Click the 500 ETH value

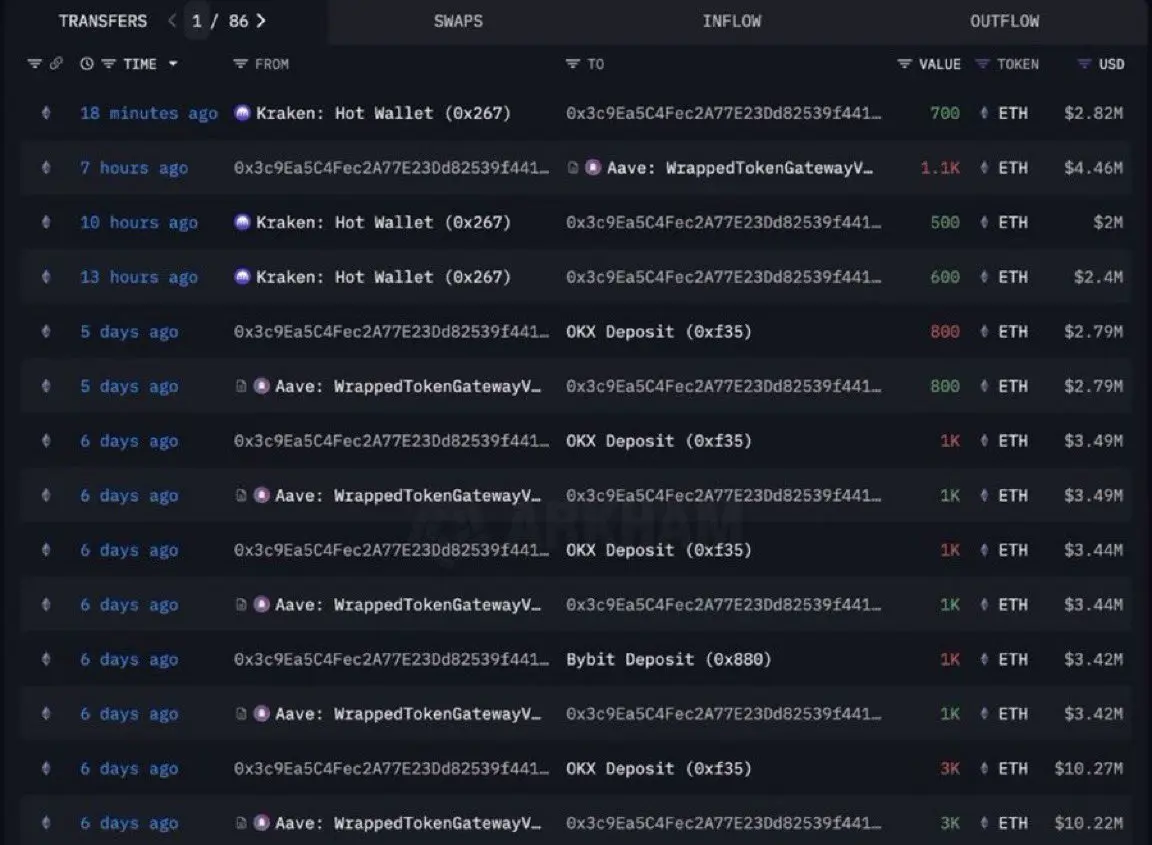(x=945, y=222)
